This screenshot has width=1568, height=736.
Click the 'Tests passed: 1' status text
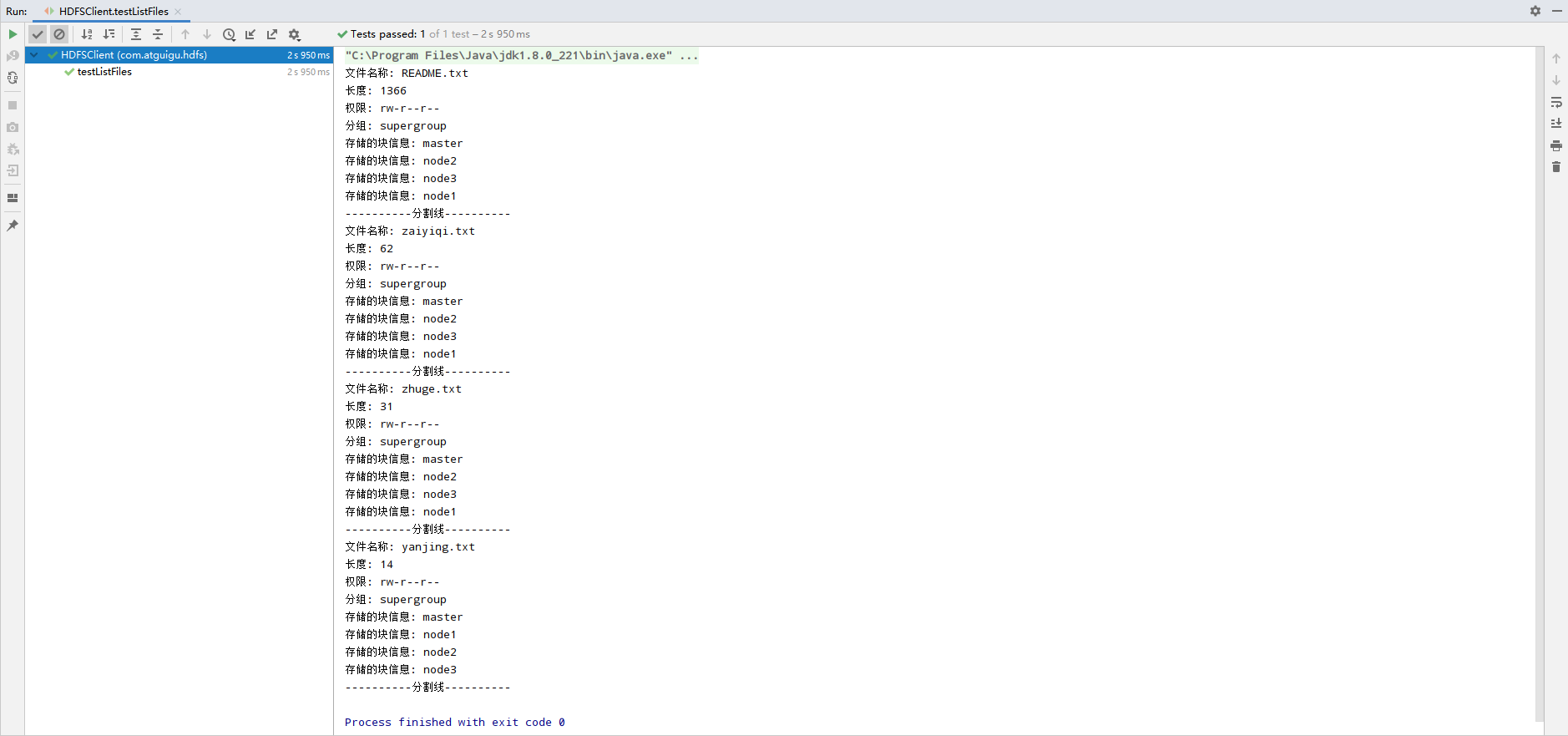(x=387, y=34)
